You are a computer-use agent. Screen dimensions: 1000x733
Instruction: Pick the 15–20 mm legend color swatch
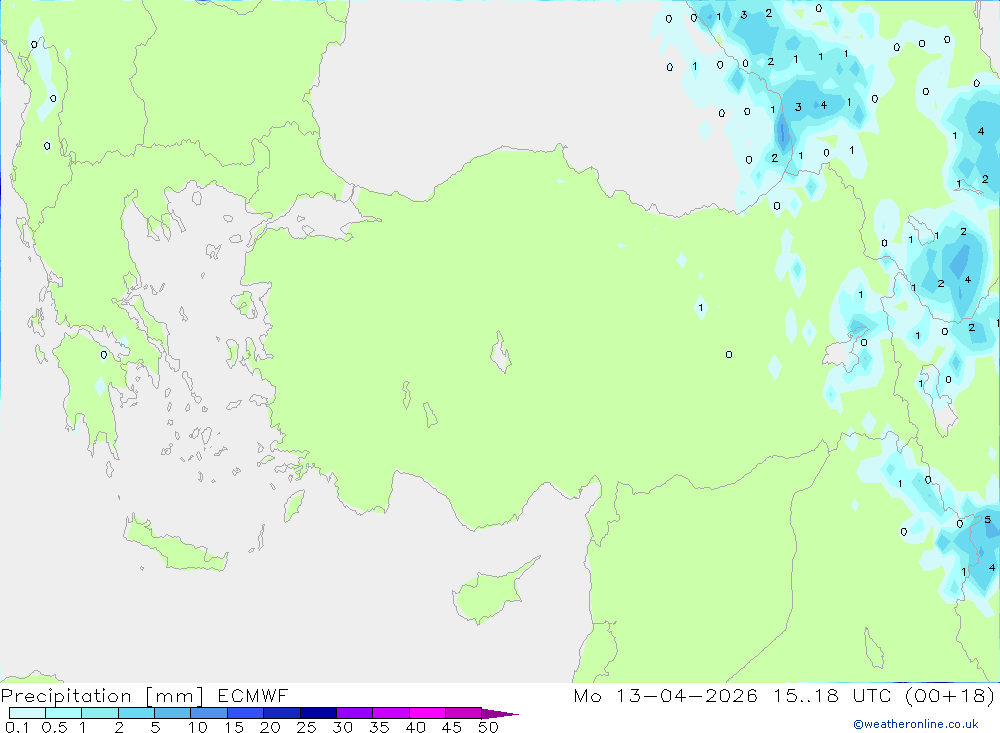[246, 713]
